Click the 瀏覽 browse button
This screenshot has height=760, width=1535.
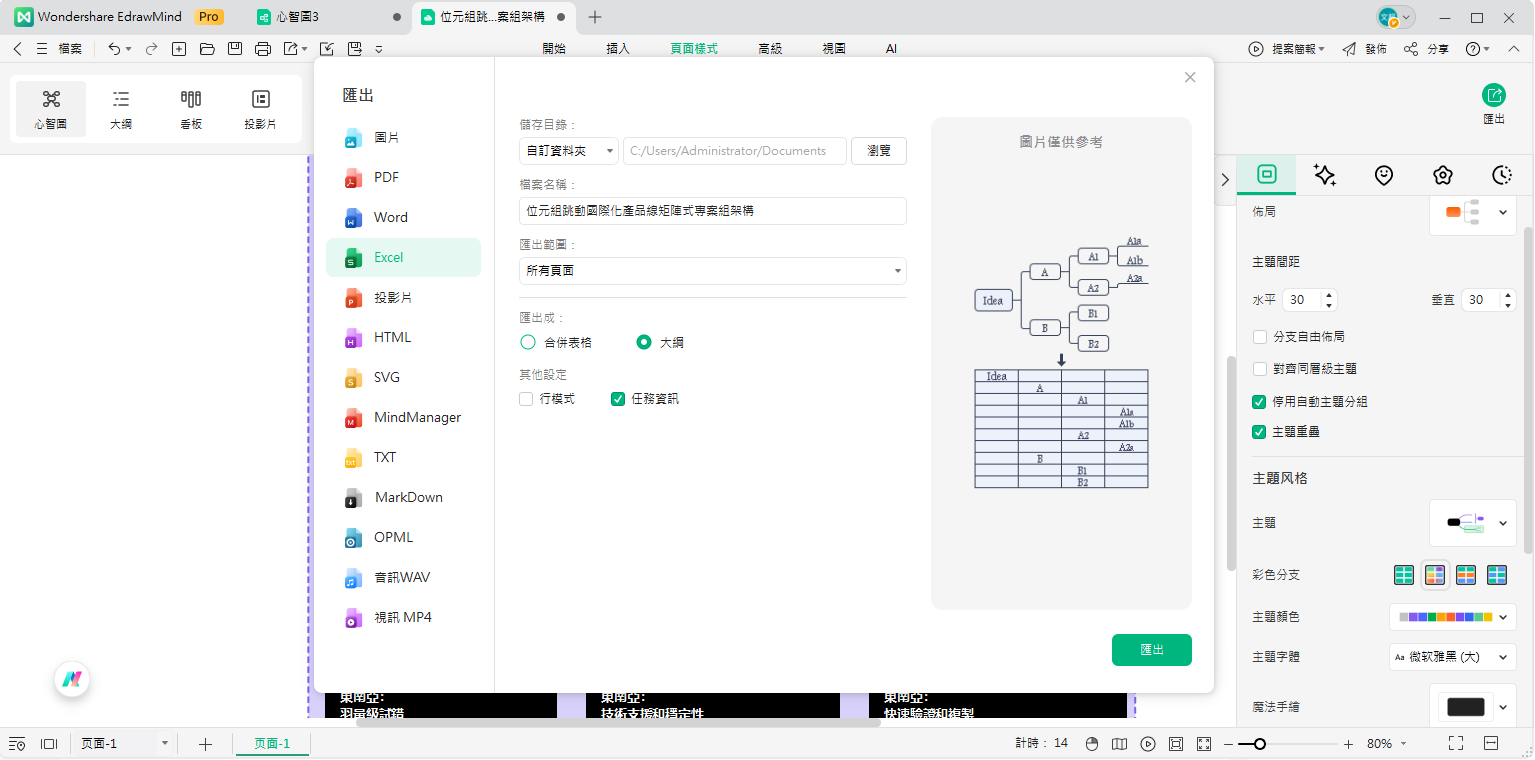[x=878, y=150]
